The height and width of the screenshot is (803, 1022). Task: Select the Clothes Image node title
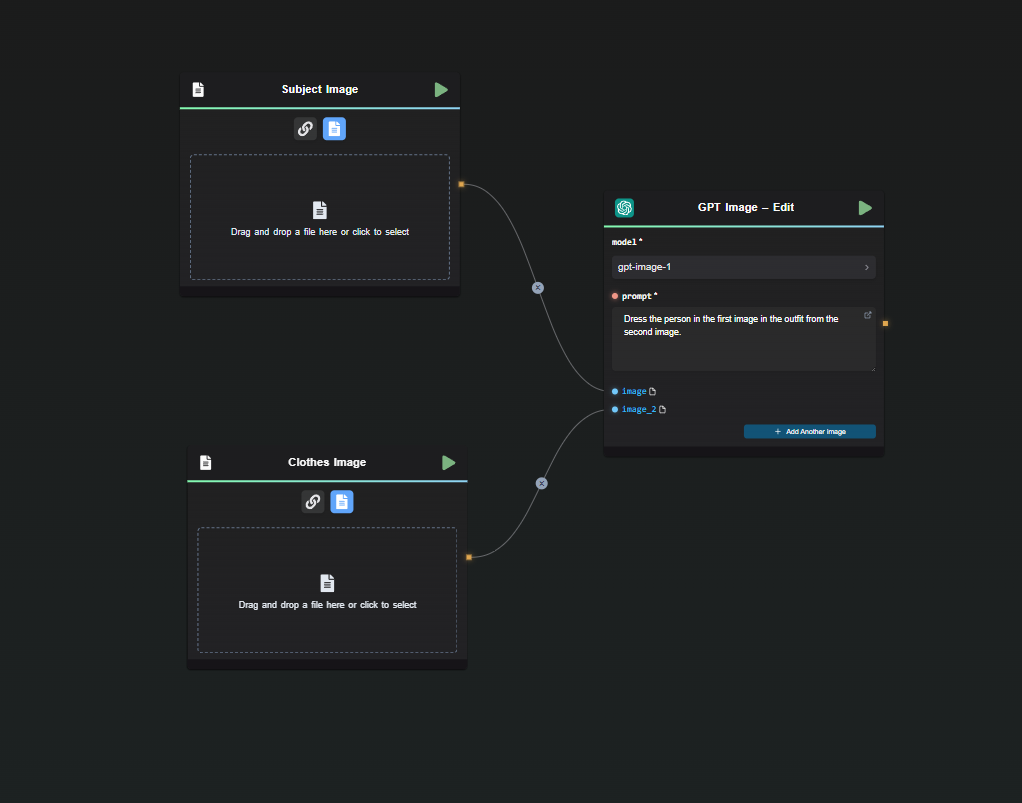click(x=327, y=462)
